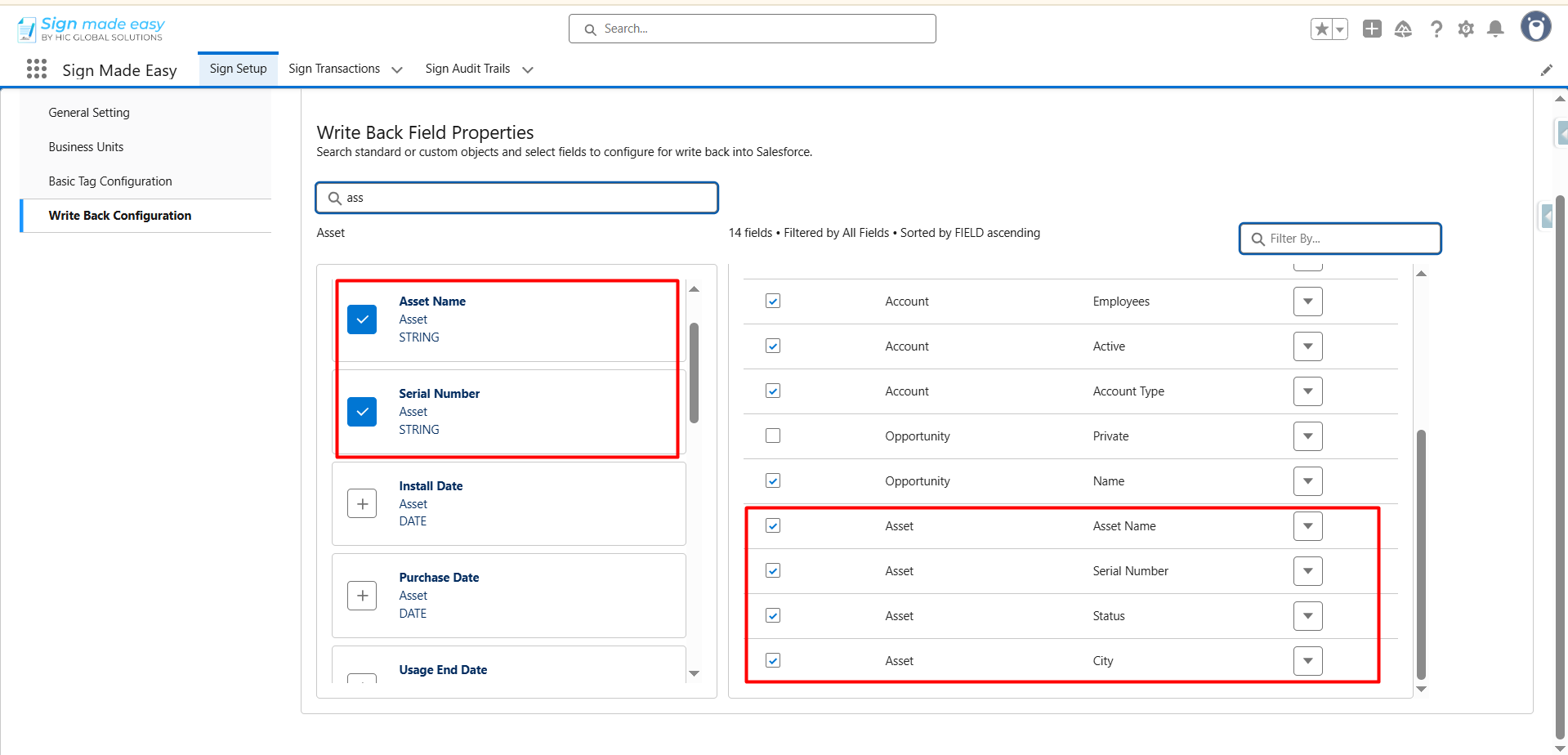This screenshot has width=1568, height=755.
Task: Click the user profile avatar icon
Action: (1535, 27)
